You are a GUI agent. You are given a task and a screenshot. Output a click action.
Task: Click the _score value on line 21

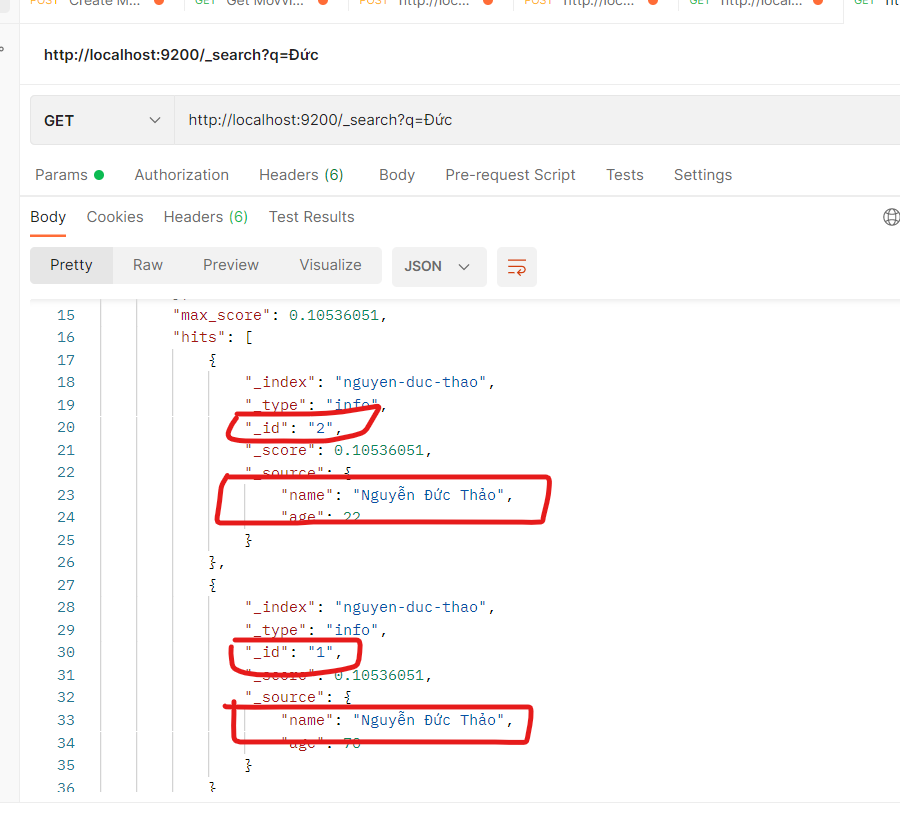pyautogui.click(x=379, y=451)
